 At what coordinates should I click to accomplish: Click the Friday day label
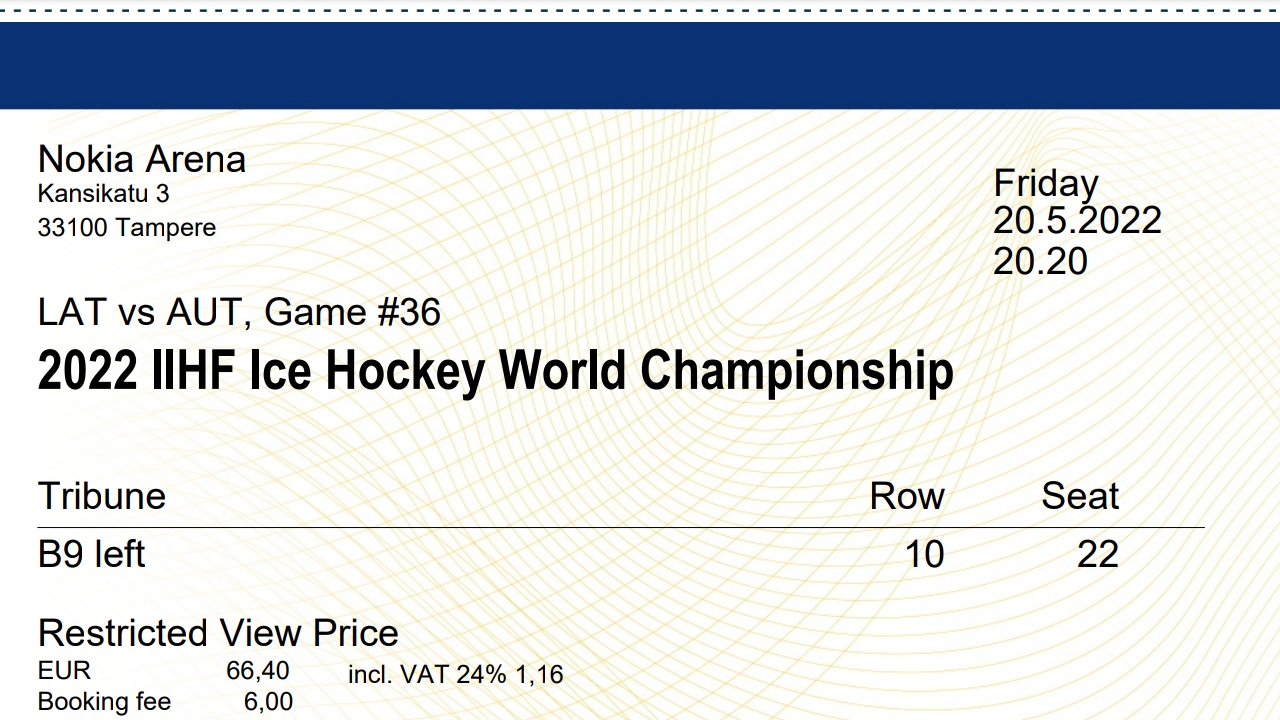[1046, 184]
